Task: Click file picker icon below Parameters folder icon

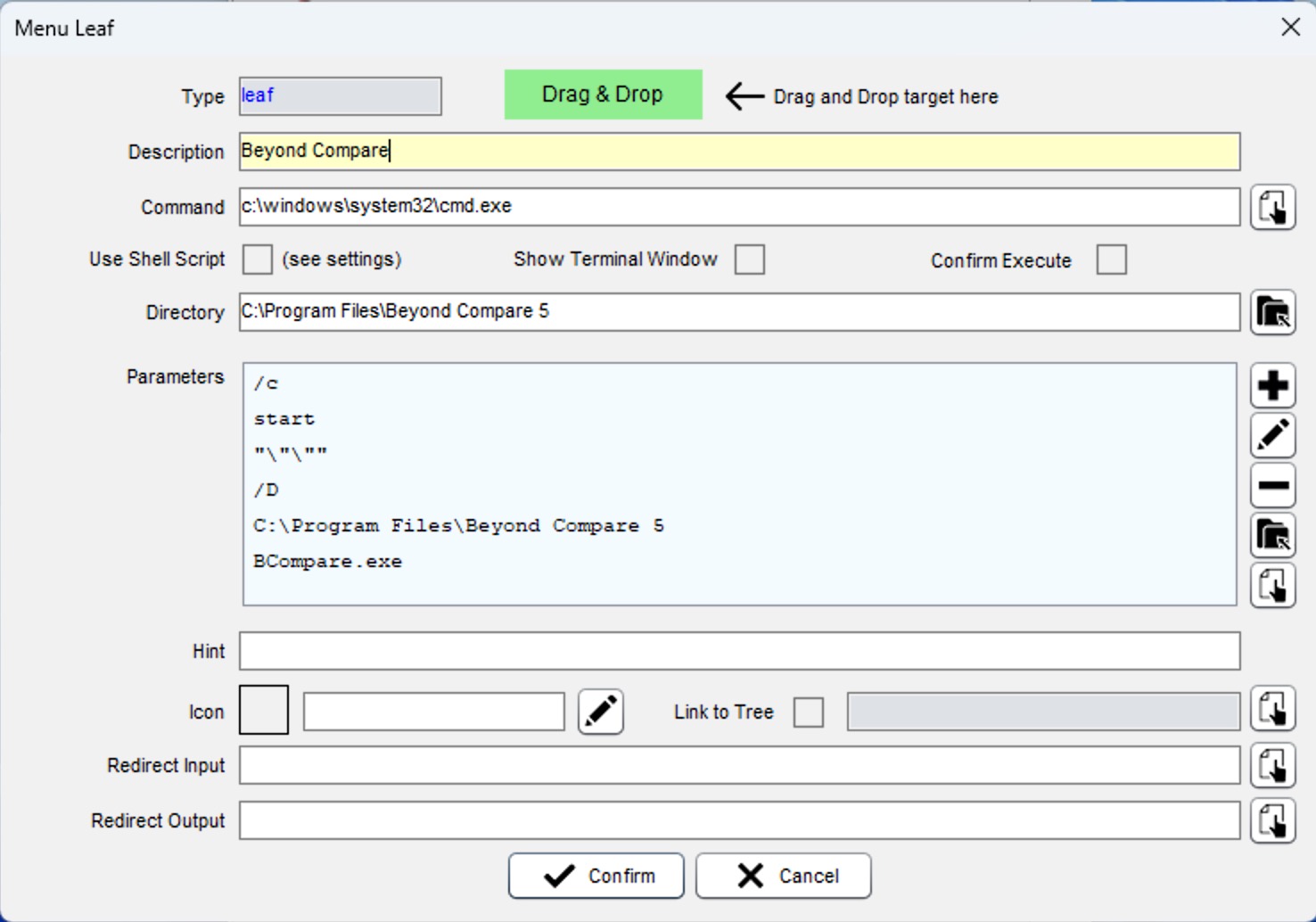Action: pyautogui.click(x=1272, y=586)
